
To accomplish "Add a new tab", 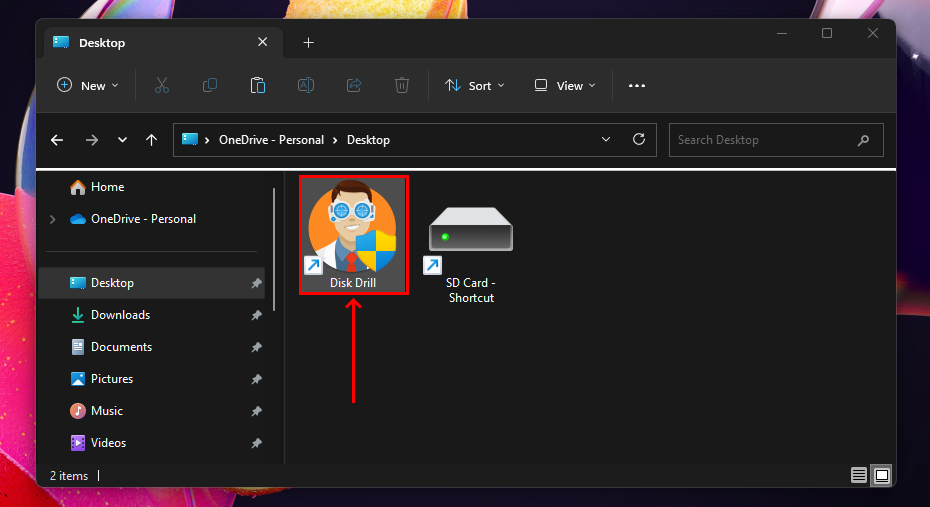I will (x=308, y=43).
